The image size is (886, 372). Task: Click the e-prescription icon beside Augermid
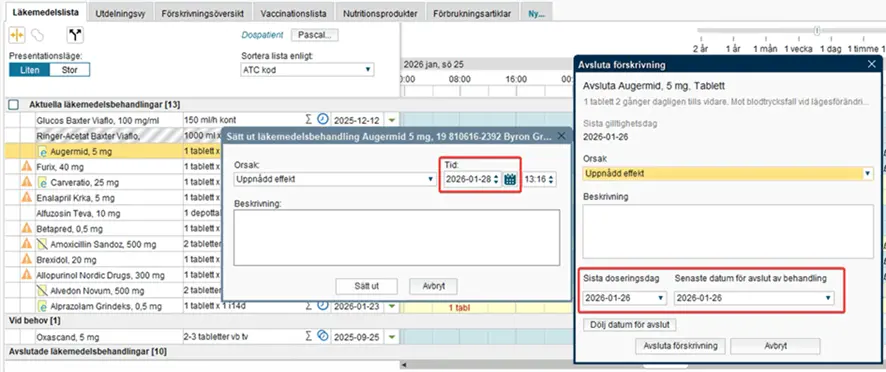43,152
